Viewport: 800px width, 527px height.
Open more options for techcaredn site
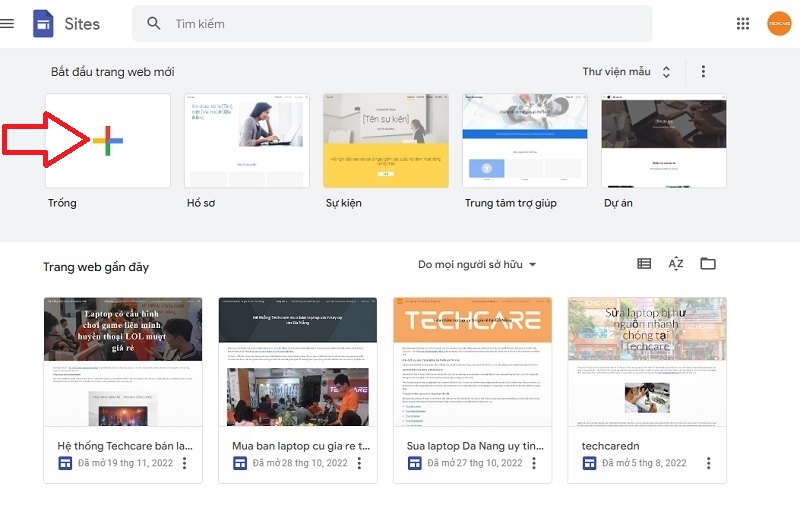[x=708, y=463]
